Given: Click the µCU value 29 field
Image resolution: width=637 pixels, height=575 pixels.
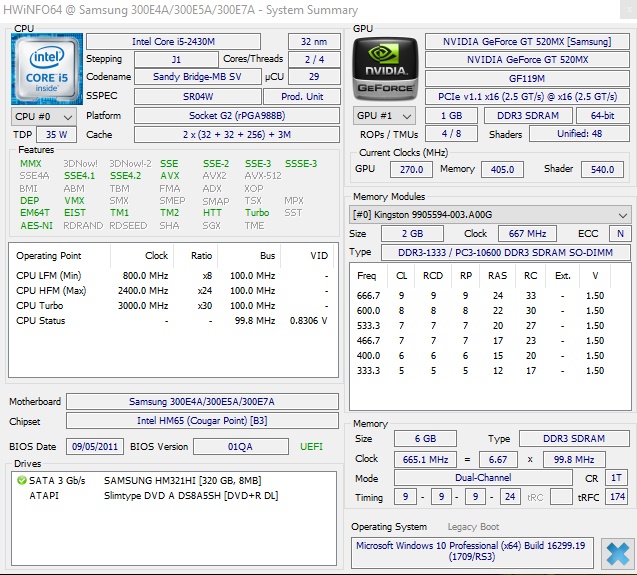Looking at the screenshot, I should 314,77.
